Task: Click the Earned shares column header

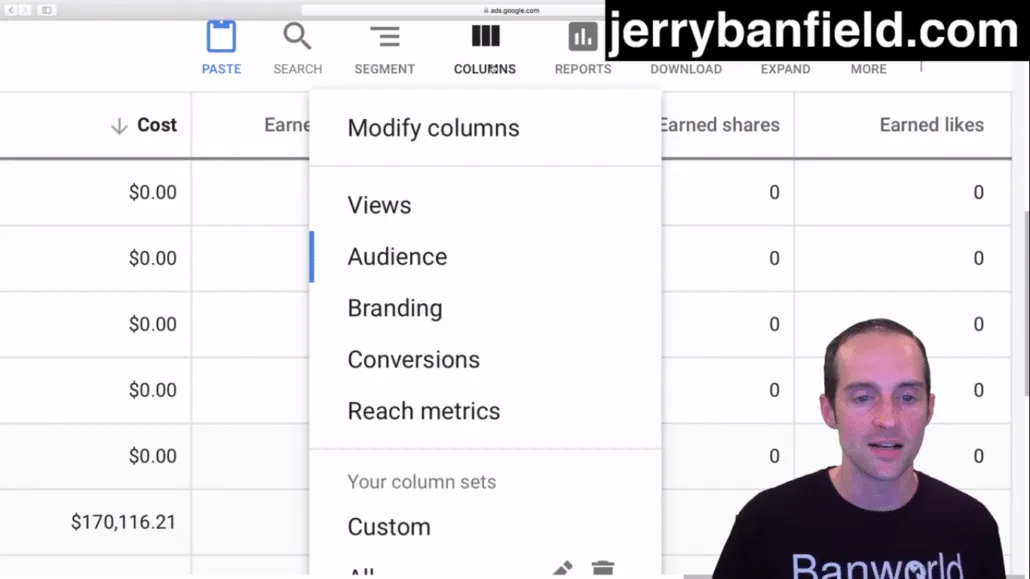Action: click(x=719, y=125)
